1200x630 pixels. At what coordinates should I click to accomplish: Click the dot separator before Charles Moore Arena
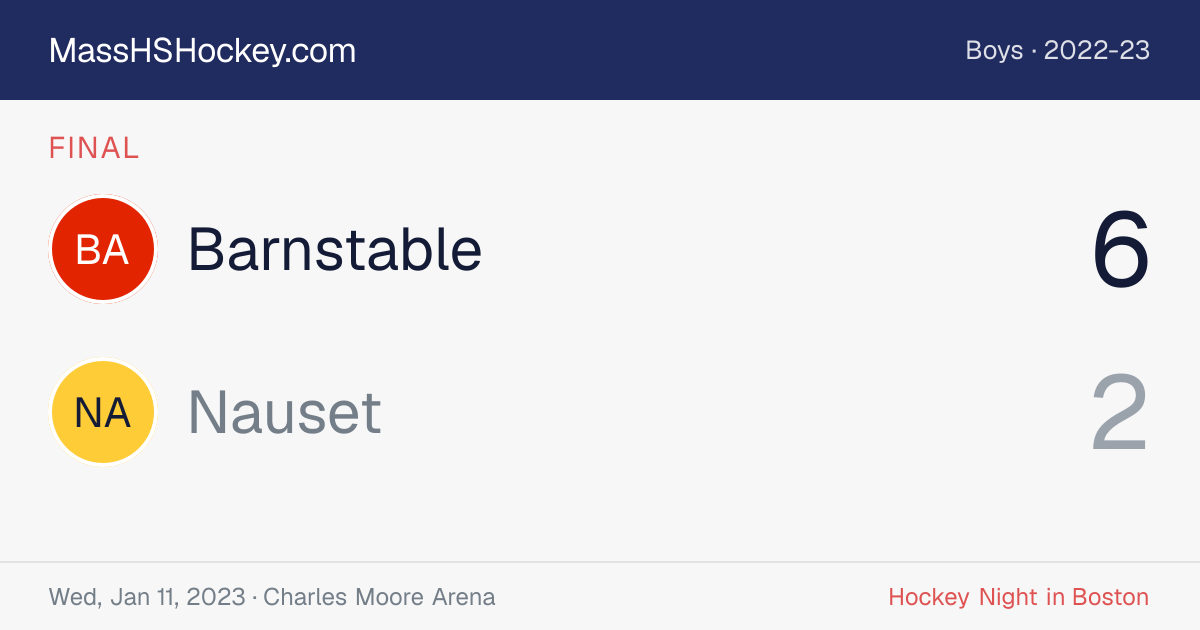pyautogui.click(x=254, y=598)
